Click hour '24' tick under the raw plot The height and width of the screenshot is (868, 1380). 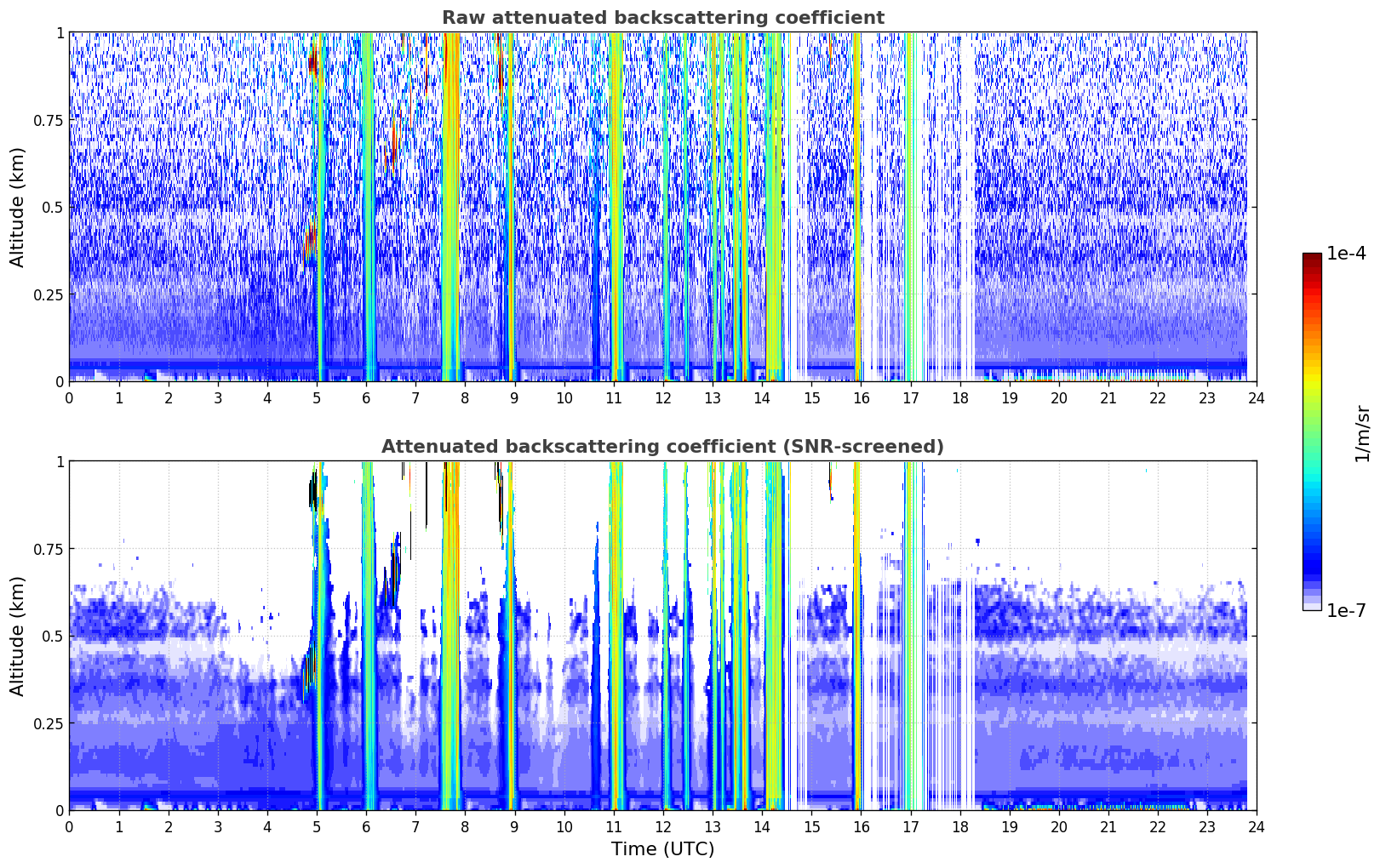tap(1257, 397)
